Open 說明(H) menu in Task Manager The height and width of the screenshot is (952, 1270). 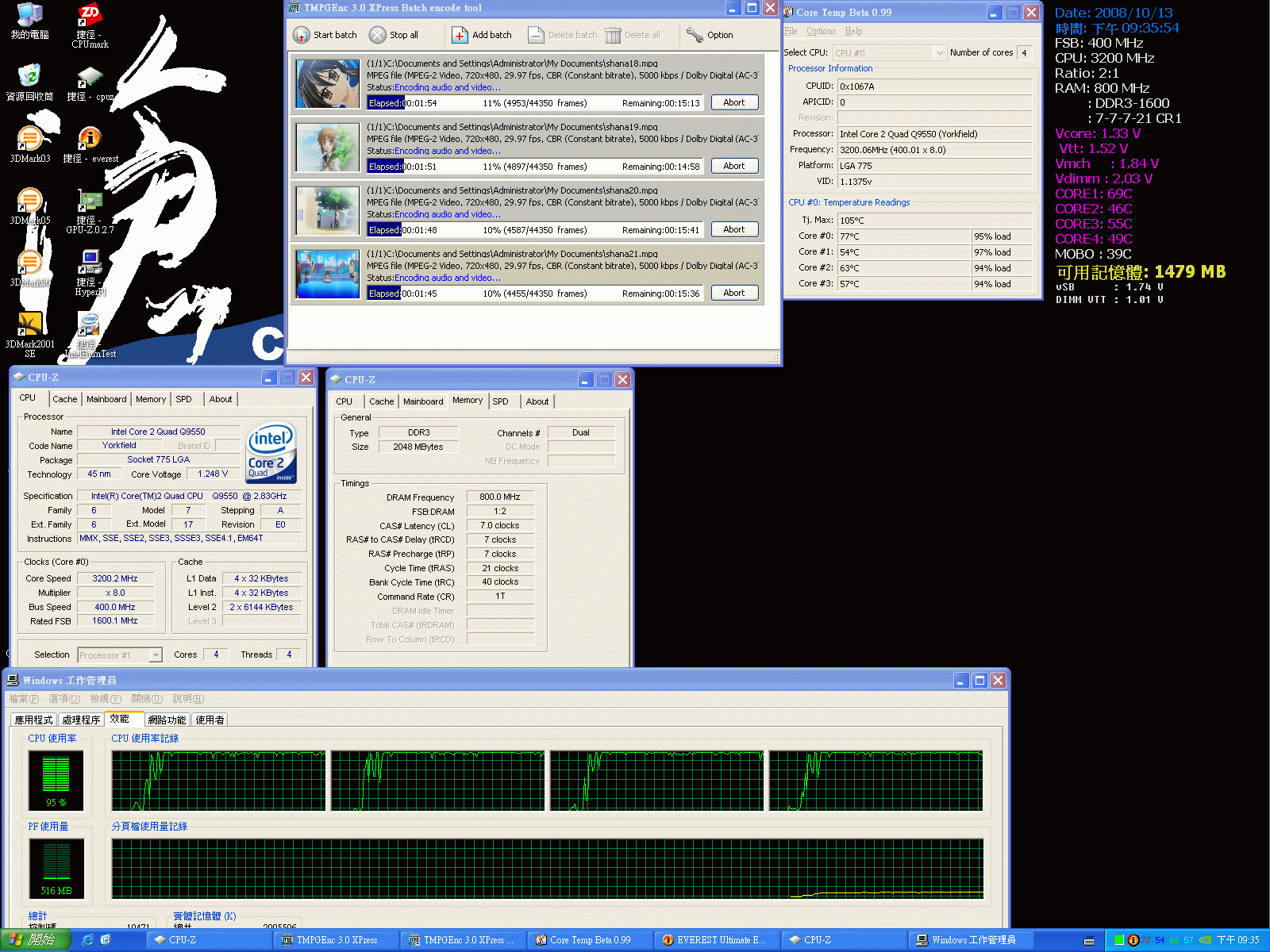[188, 699]
